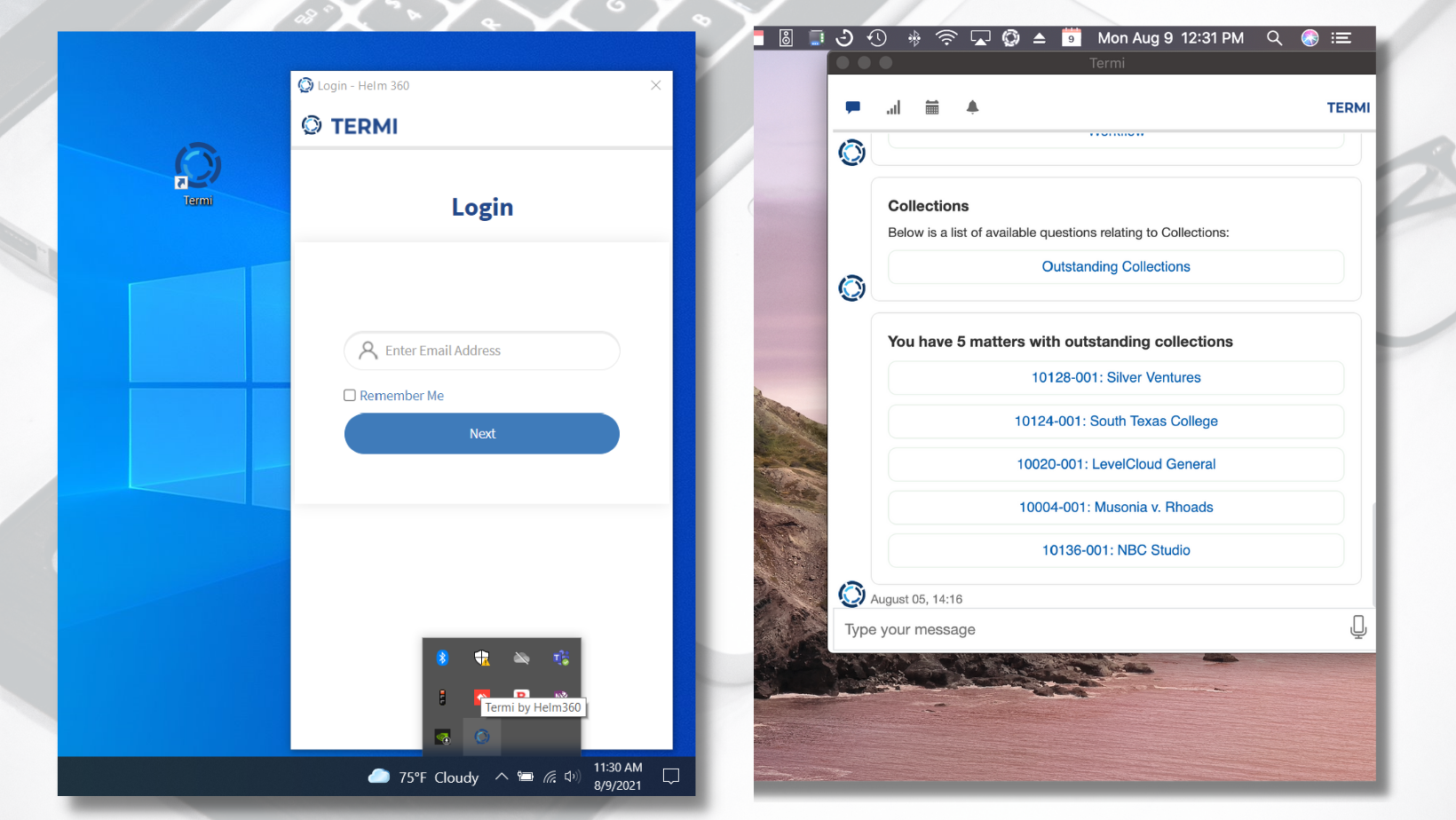Viewport: 1456px width, 820px height.
Task: Click the eject icon in macOS menu bar
Action: [1040, 38]
